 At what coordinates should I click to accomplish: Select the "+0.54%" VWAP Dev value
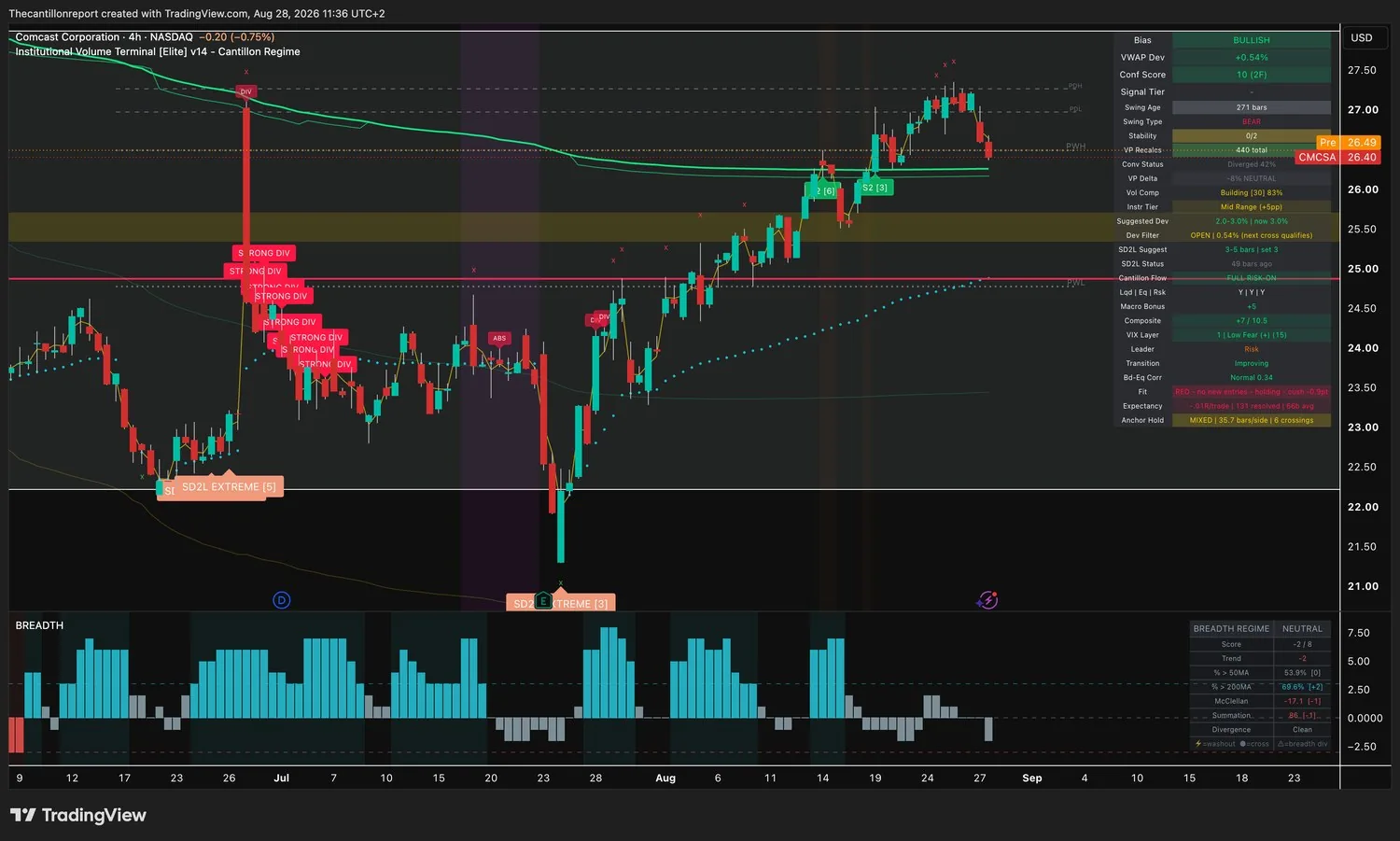[x=1252, y=58]
